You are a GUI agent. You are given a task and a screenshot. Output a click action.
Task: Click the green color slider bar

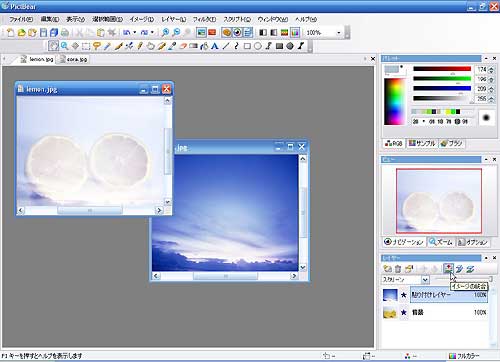442,79
